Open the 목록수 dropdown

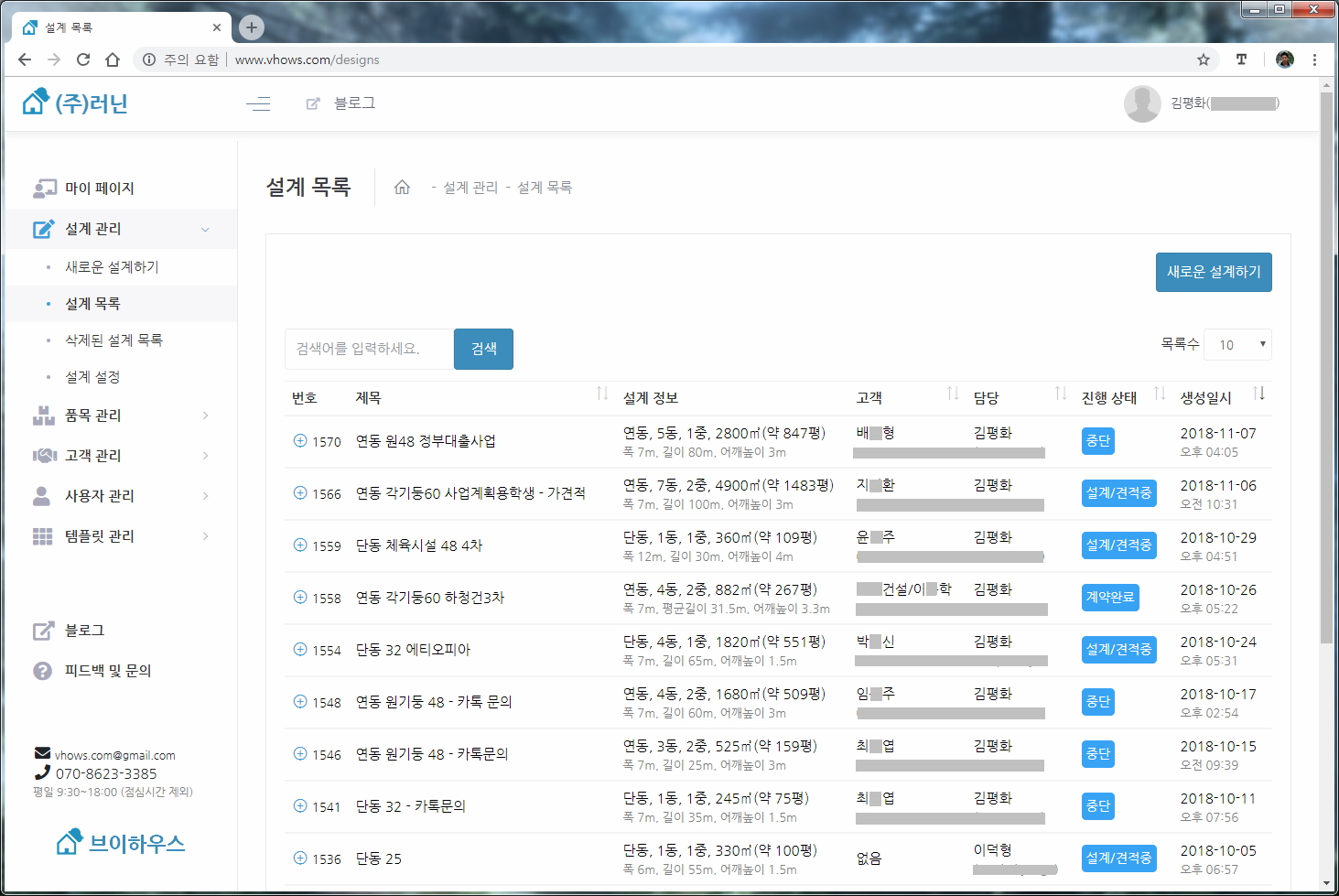(1237, 345)
